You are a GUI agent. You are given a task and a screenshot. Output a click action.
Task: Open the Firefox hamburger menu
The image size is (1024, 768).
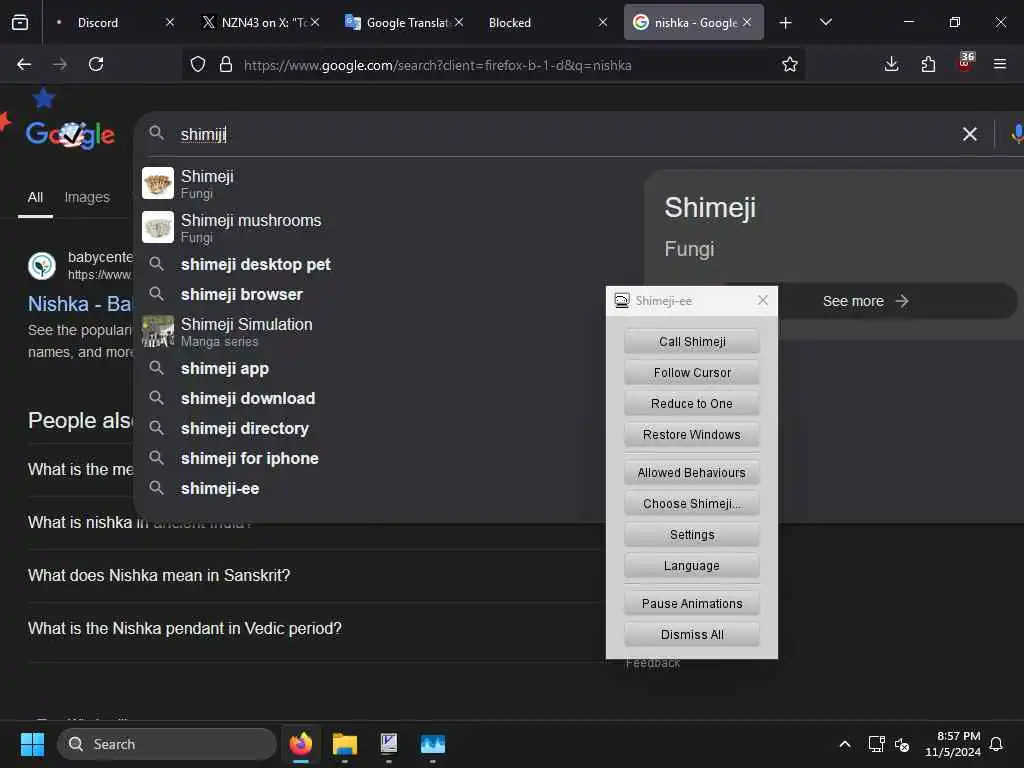1000,64
